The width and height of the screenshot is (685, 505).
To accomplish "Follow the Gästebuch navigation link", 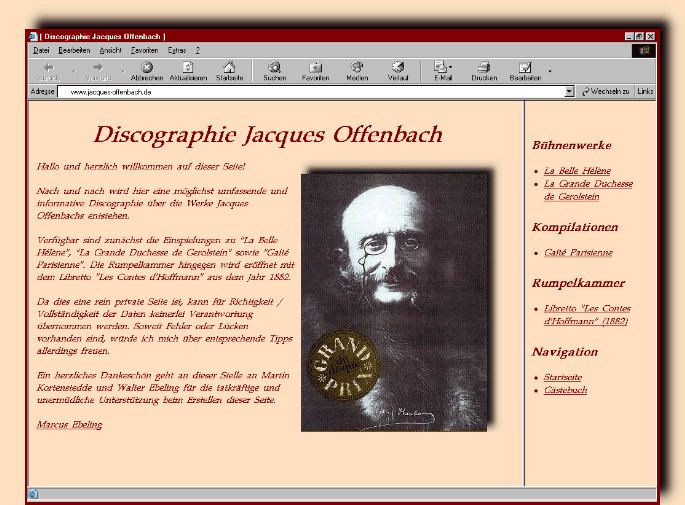I will pyautogui.click(x=565, y=390).
